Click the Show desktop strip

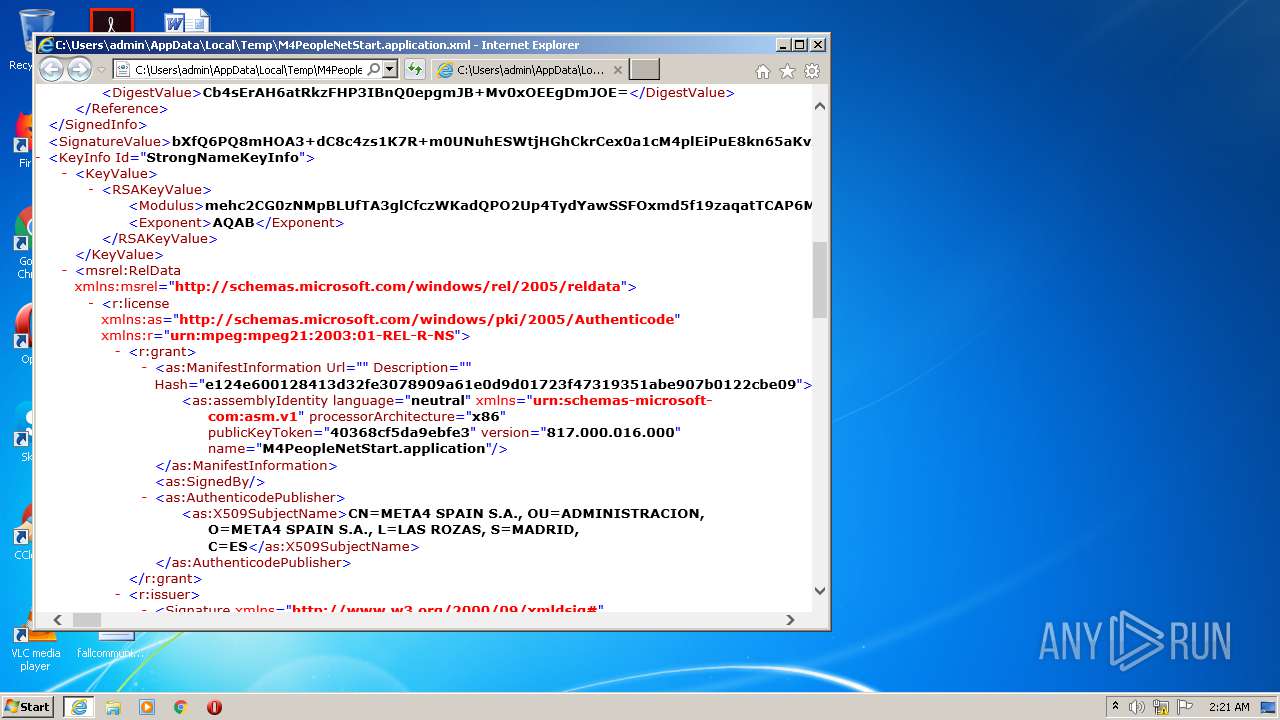pos(1269,706)
